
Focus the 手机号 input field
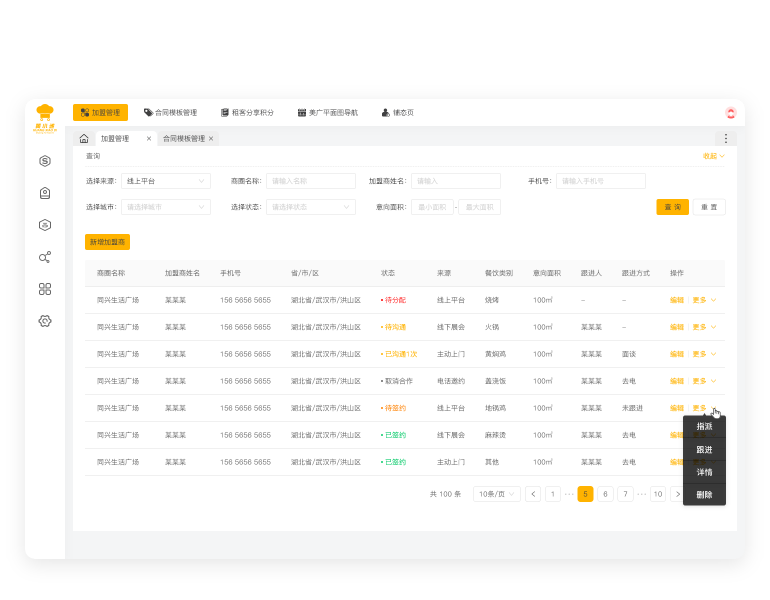click(600, 181)
